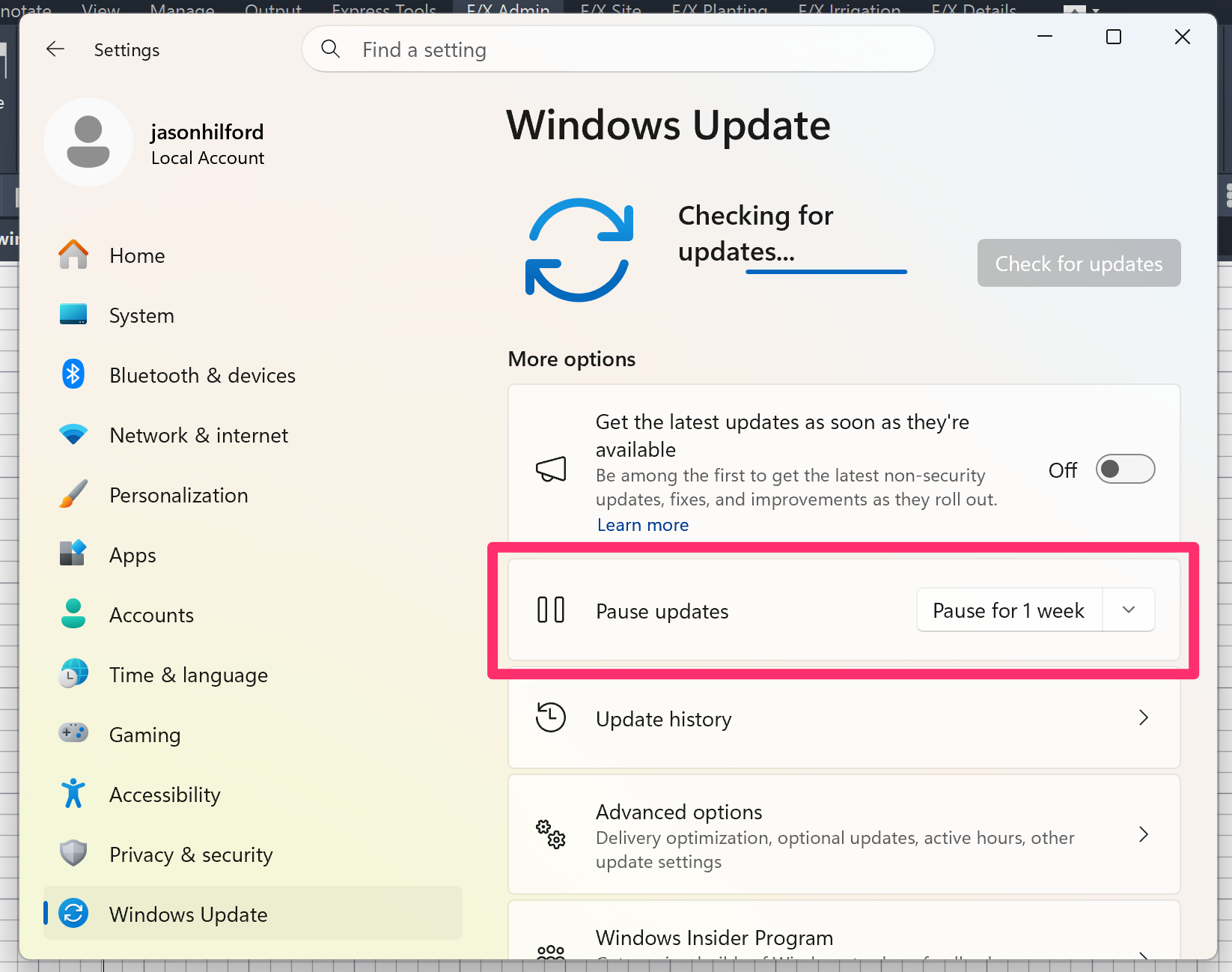1232x972 pixels.
Task: Expand Advanced options with its arrow
Action: coord(1143,834)
